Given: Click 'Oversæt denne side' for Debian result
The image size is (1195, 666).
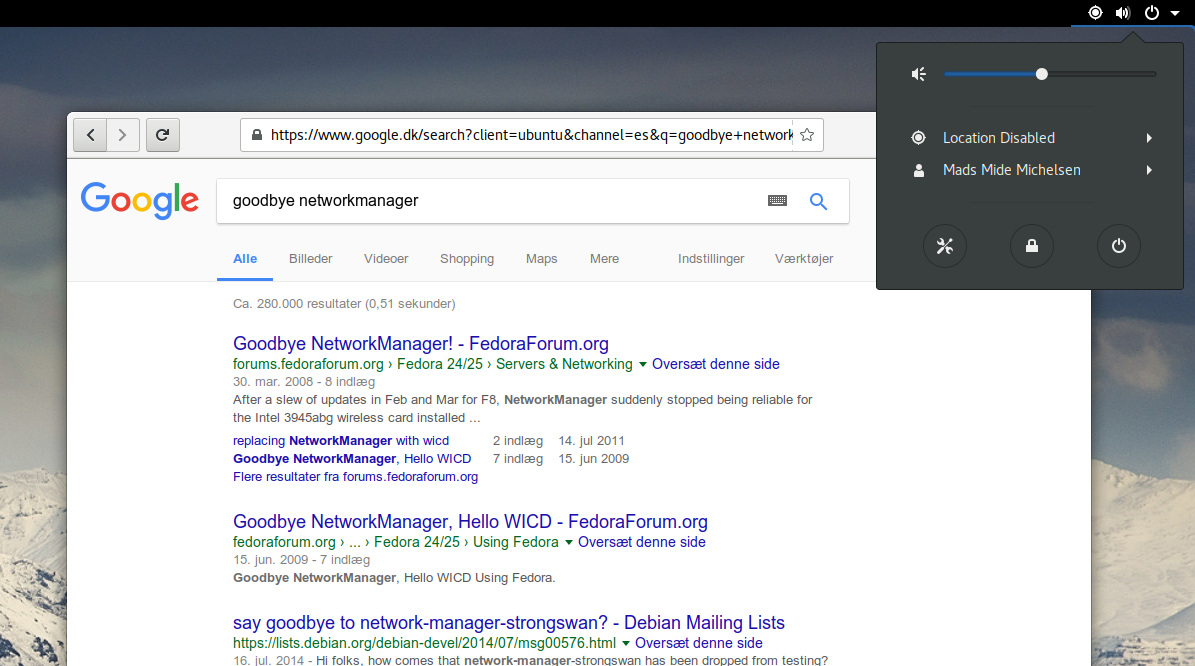Looking at the screenshot, I should (699, 643).
